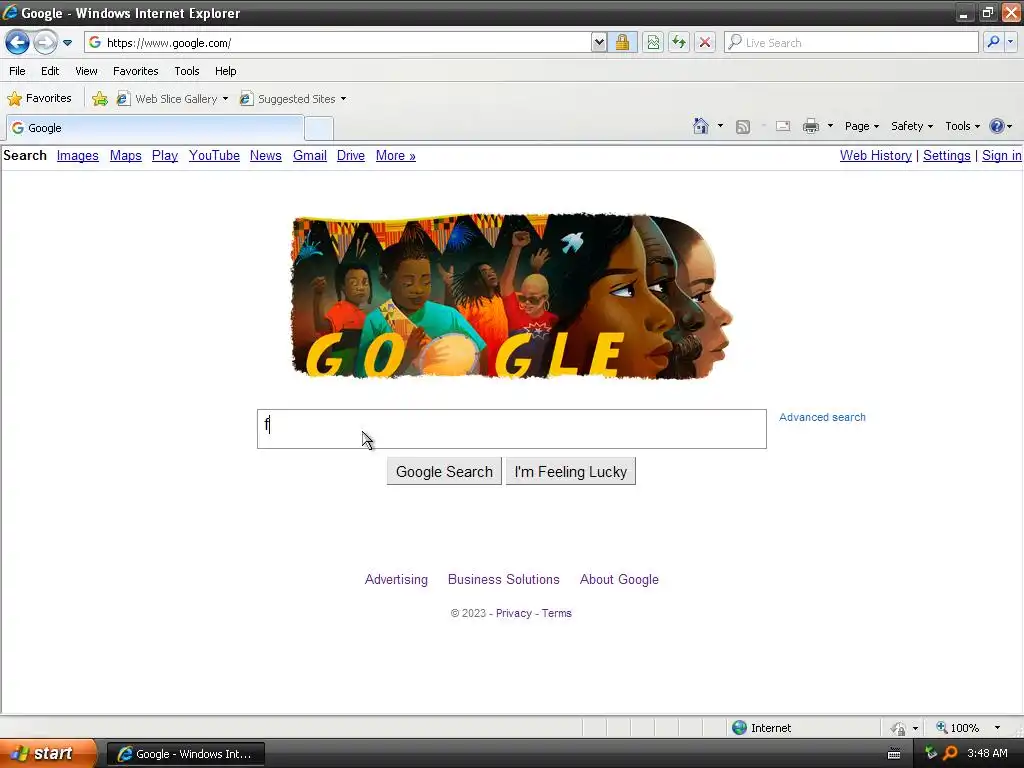The height and width of the screenshot is (768, 1024).
Task: Click the I'm Feeling Lucky button
Action: tap(571, 472)
